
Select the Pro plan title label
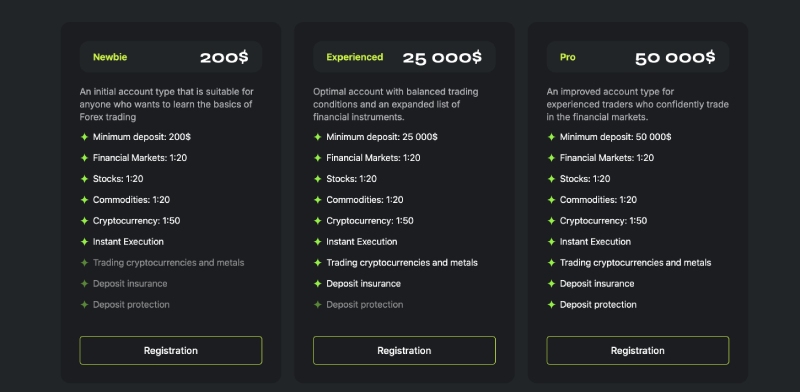(567, 57)
